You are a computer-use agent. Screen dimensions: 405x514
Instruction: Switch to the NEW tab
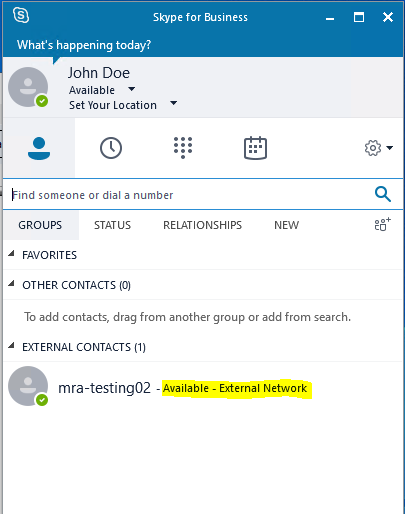click(286, 225)
